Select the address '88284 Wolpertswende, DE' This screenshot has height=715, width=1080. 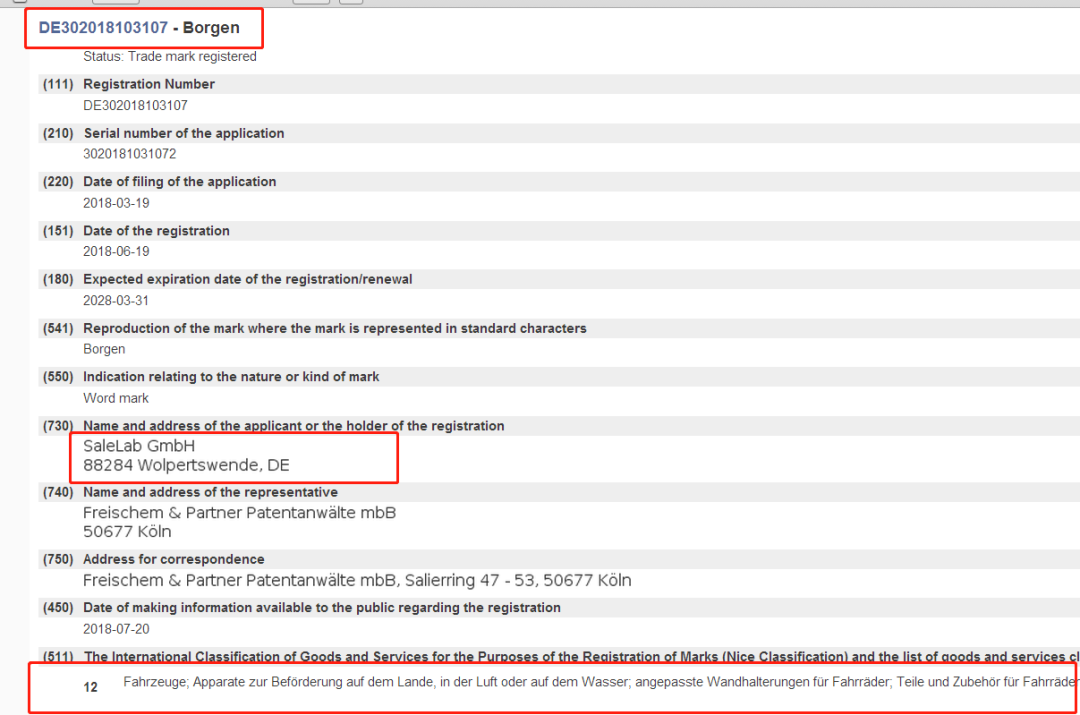(x=186, y=465)
